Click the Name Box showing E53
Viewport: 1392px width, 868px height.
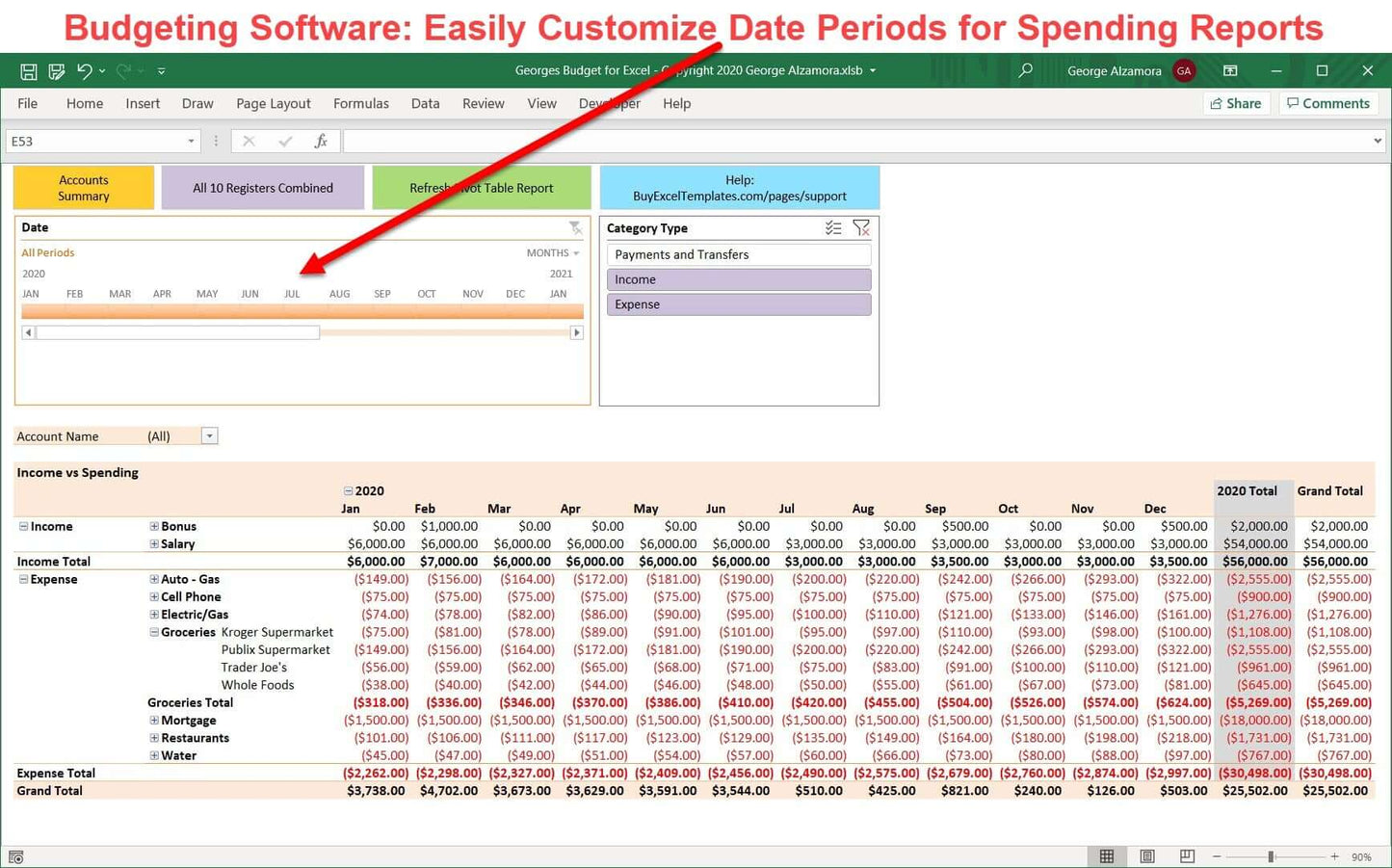[96, 142]
